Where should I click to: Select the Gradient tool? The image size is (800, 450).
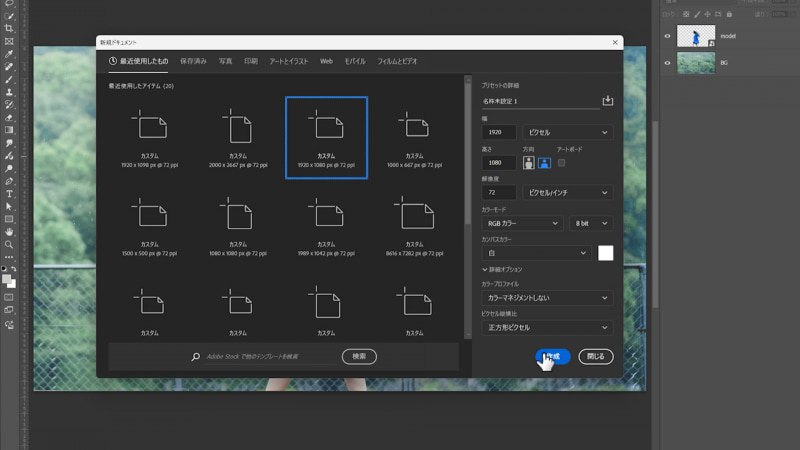(9, 130)
